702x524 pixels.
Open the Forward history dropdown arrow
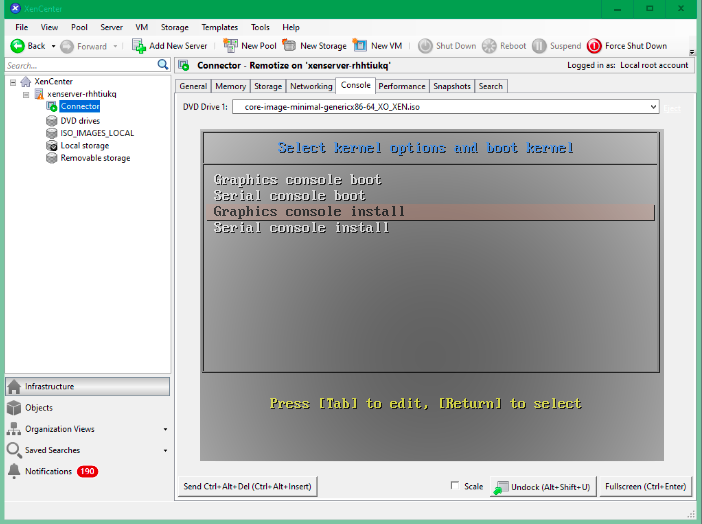tap(115, 46)
